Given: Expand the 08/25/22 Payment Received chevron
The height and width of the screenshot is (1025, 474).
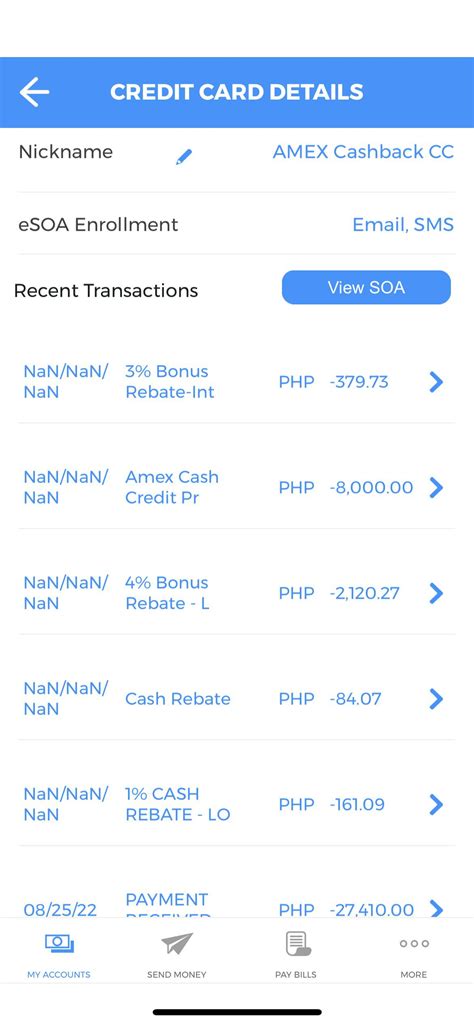Looking at the screenshot, I should point(436,909).
